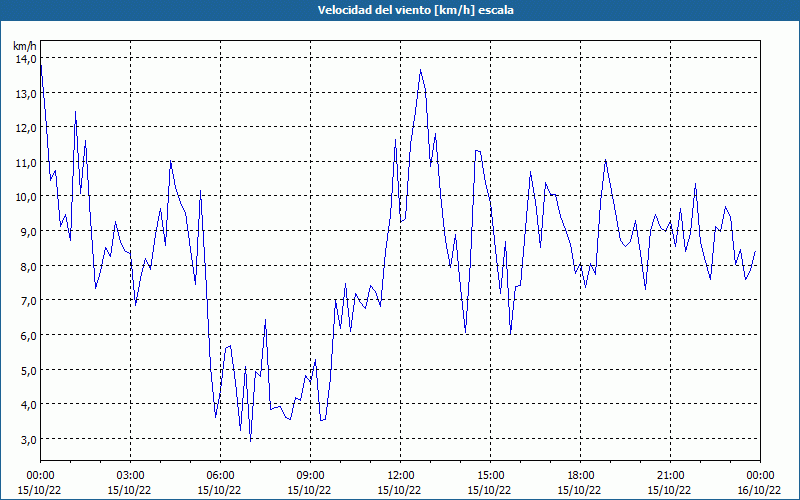Click the 18:00 time axis label
800x500 pixels.
point(581,476)
